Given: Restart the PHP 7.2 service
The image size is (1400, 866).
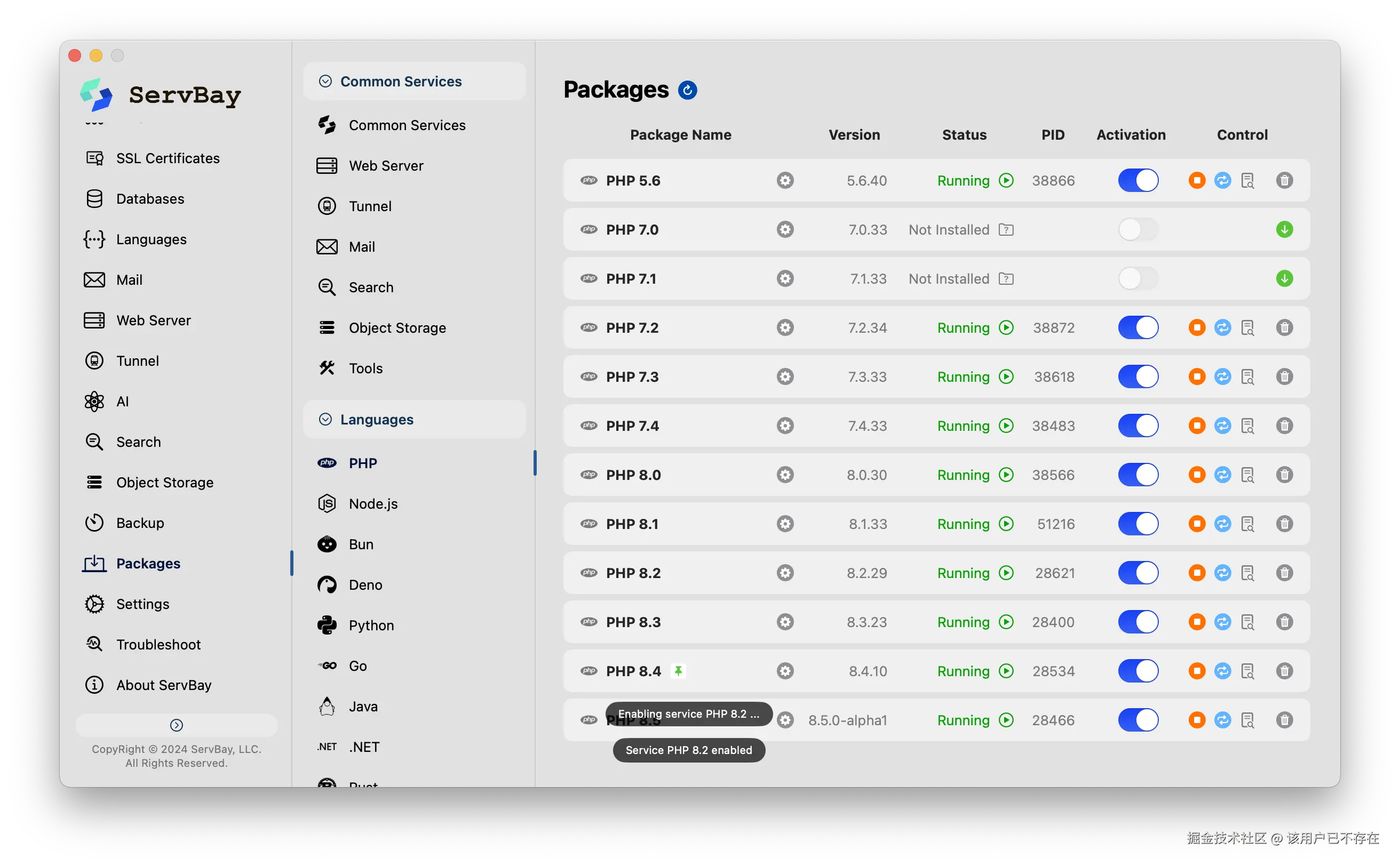Looking at the screenshot, I should click(x=1222, y=327).
